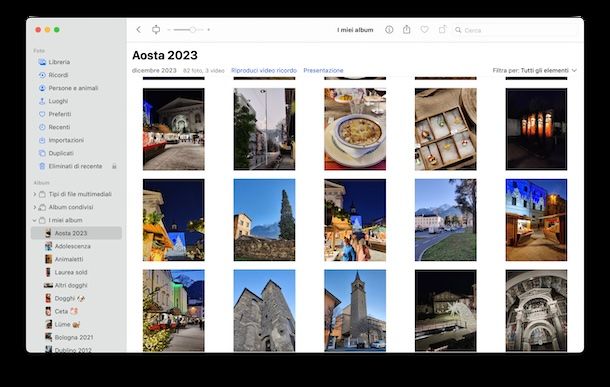Collapse I miei album folder

tap(35, 220)
